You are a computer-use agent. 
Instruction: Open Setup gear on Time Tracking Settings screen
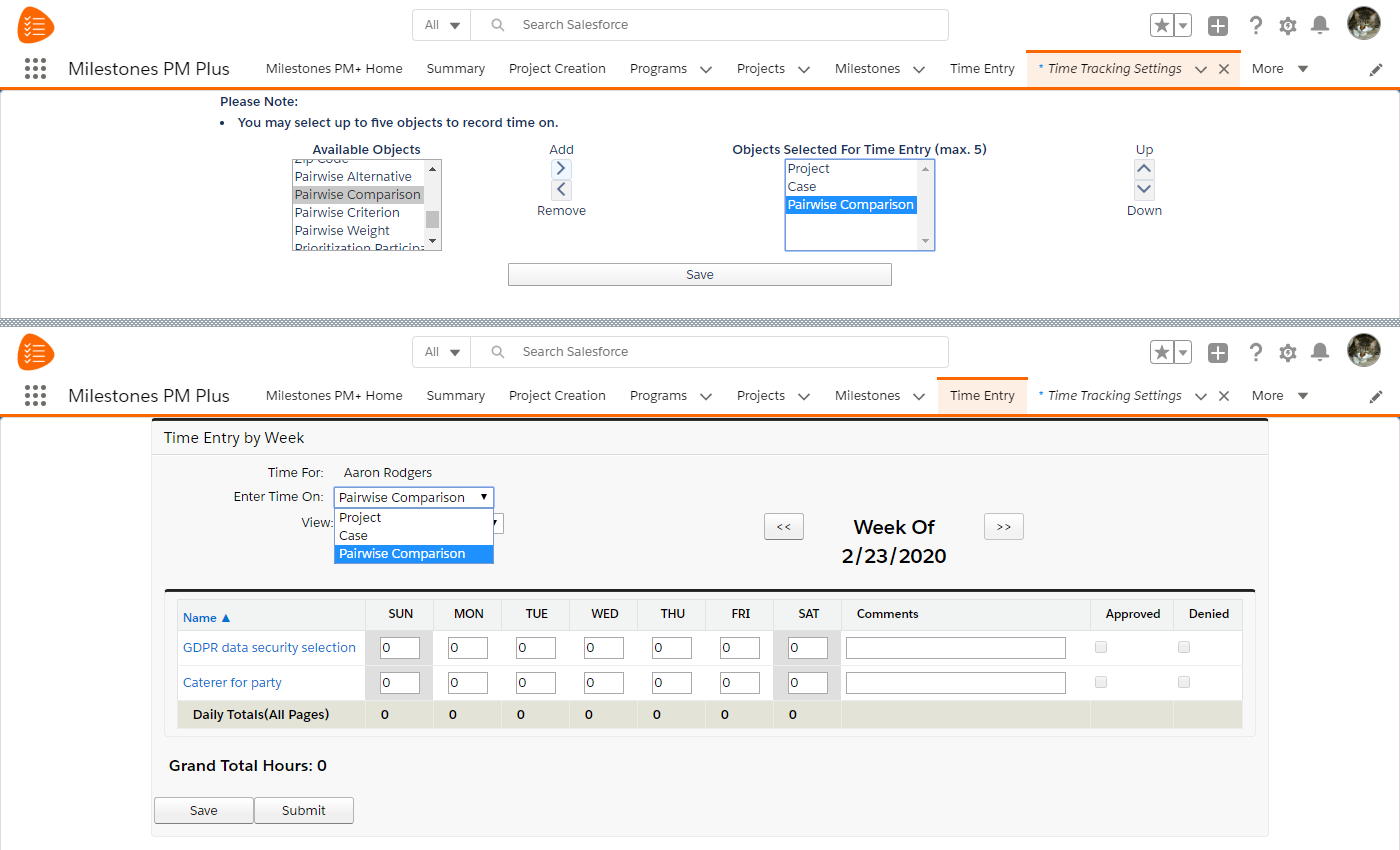pyautogui.click(x=1288, y=26)
